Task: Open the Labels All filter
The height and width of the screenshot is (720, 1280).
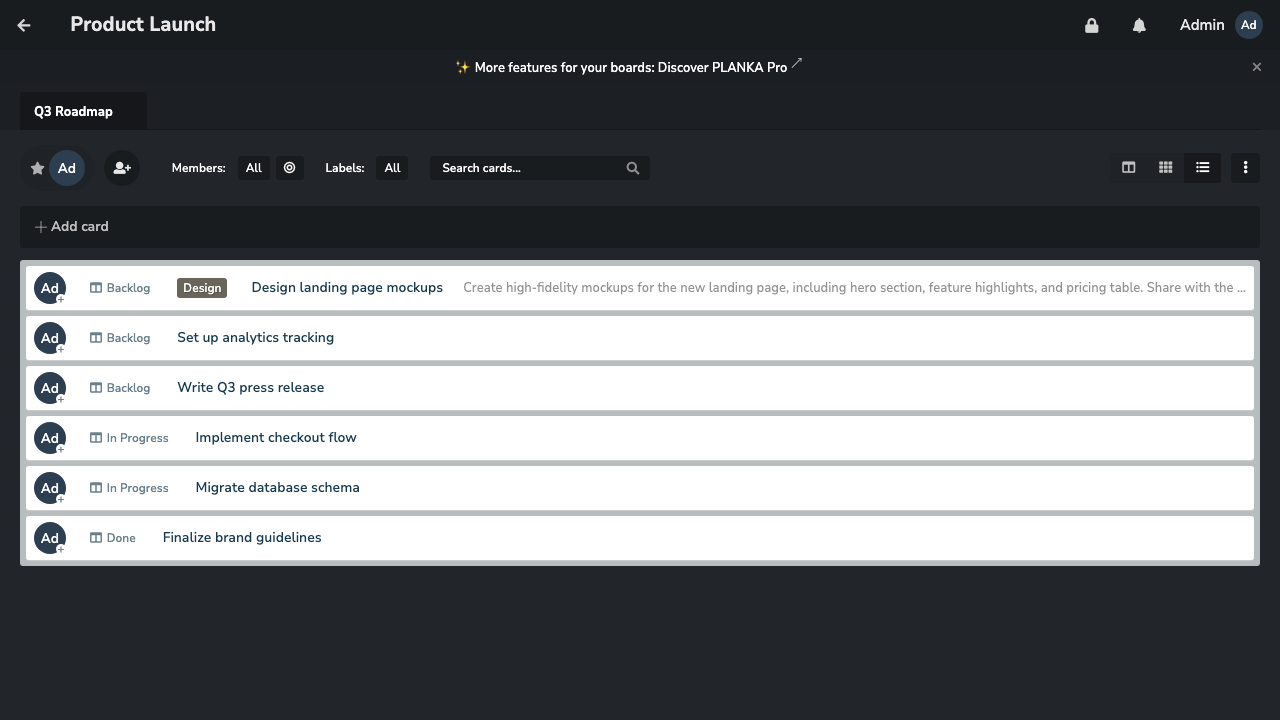Action: coord(392,168)
